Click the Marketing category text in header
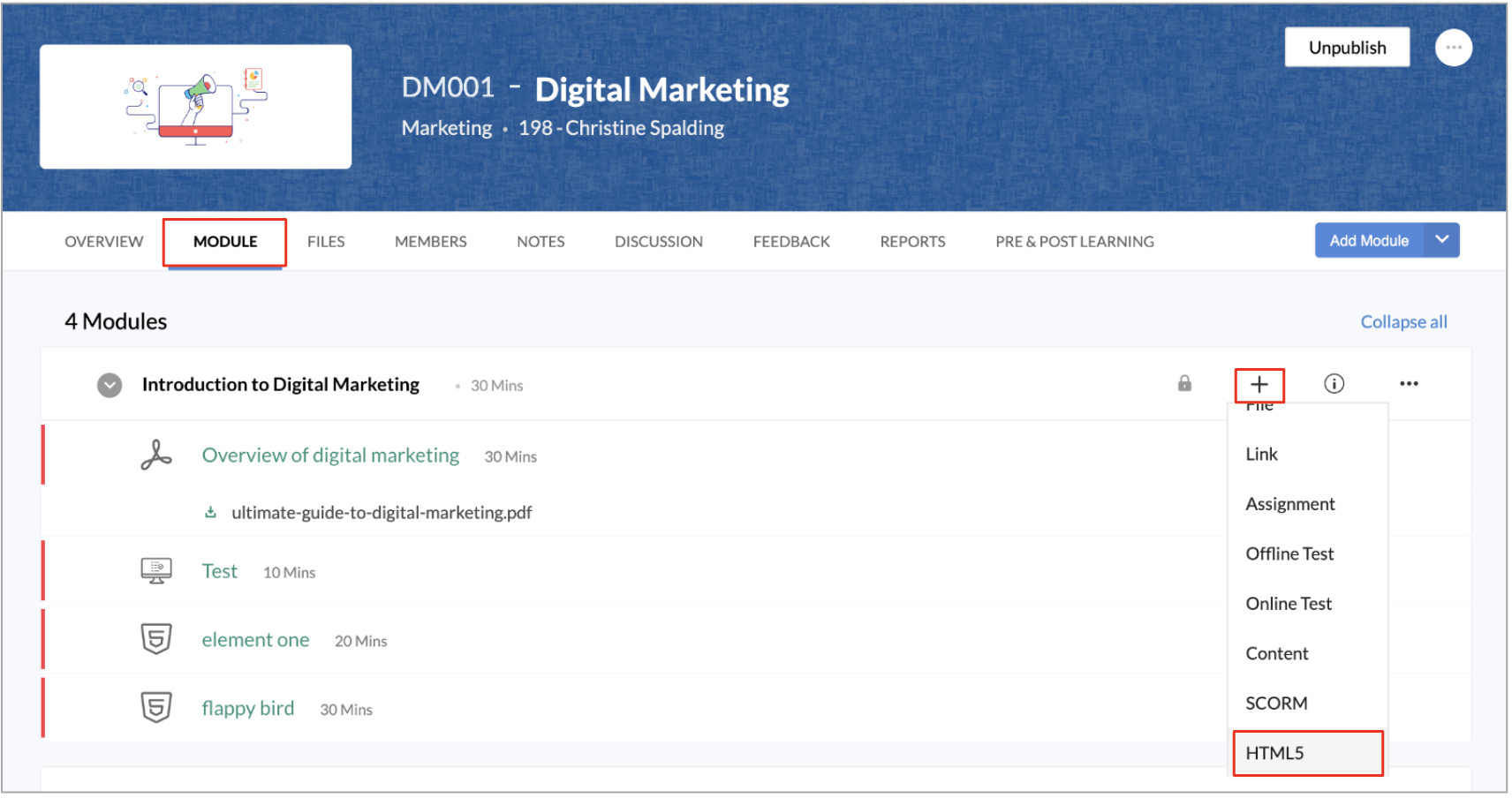This screenshot has height=798, width=1512. (447, 128)
